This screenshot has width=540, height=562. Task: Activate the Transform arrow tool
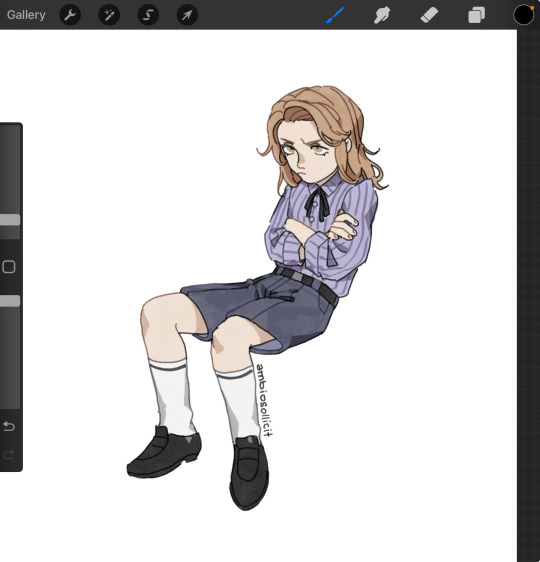pyautogui.click(x=187, y=15)
